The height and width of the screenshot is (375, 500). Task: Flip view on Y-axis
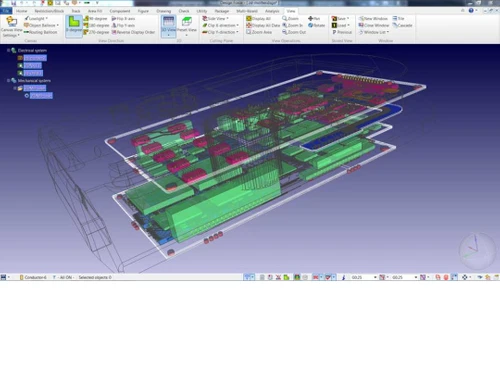(x=123, y=25)
